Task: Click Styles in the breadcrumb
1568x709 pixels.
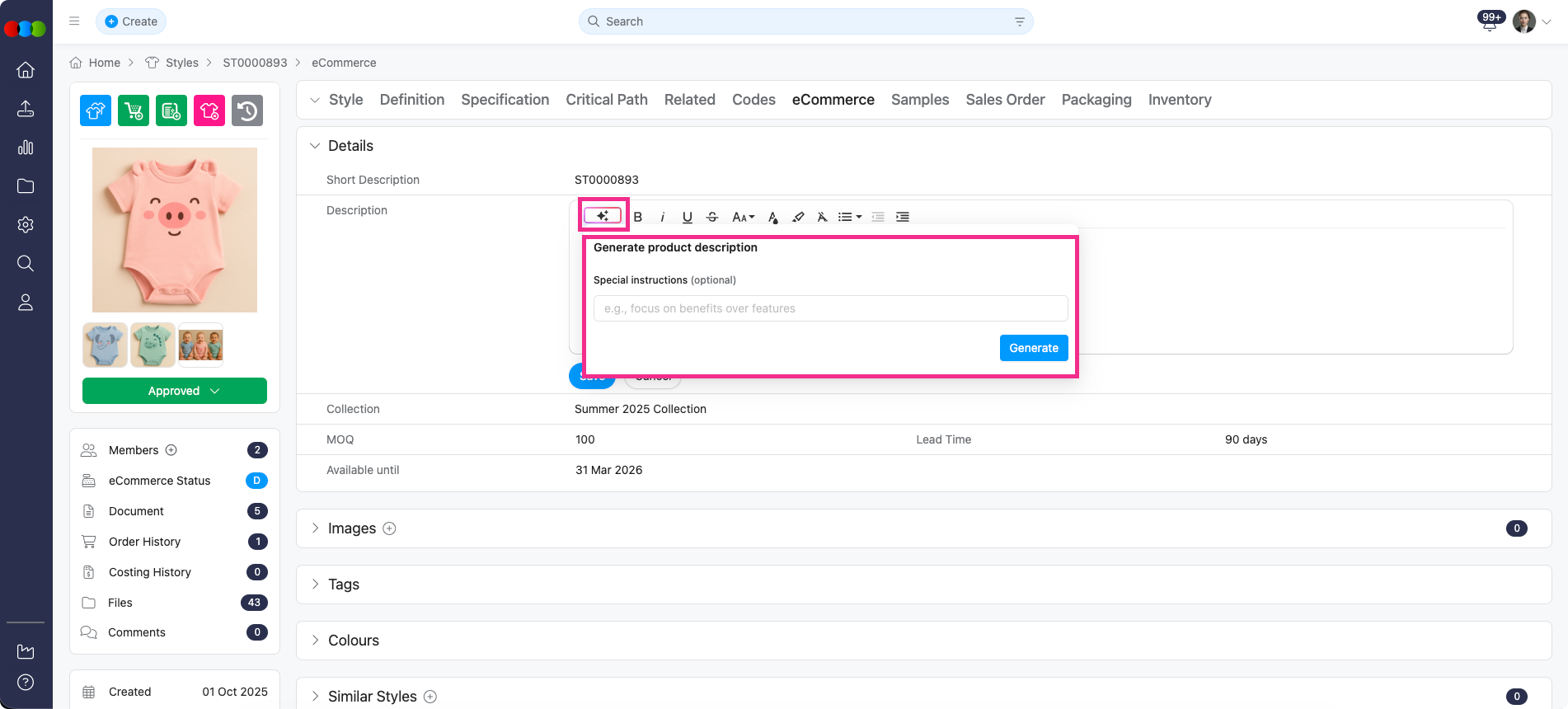Action: (x=181, y=63)
